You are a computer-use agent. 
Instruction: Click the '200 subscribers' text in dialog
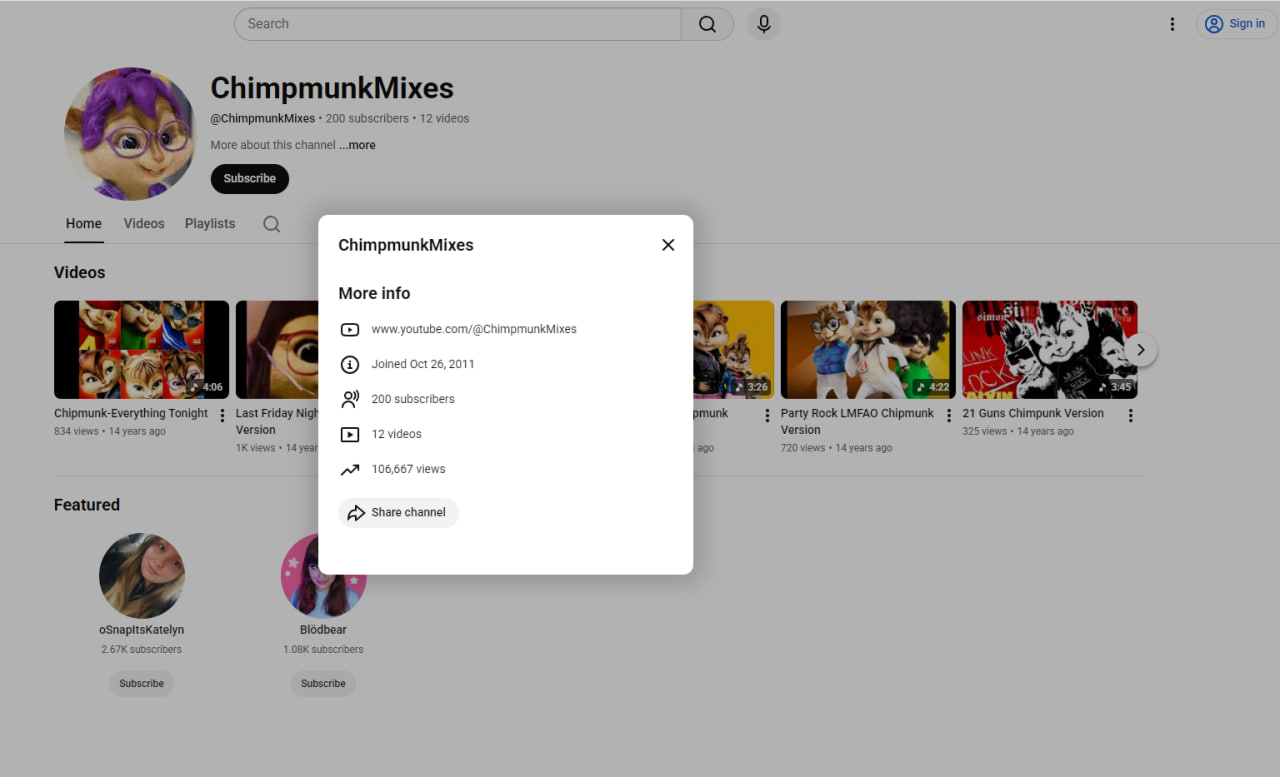413,399
